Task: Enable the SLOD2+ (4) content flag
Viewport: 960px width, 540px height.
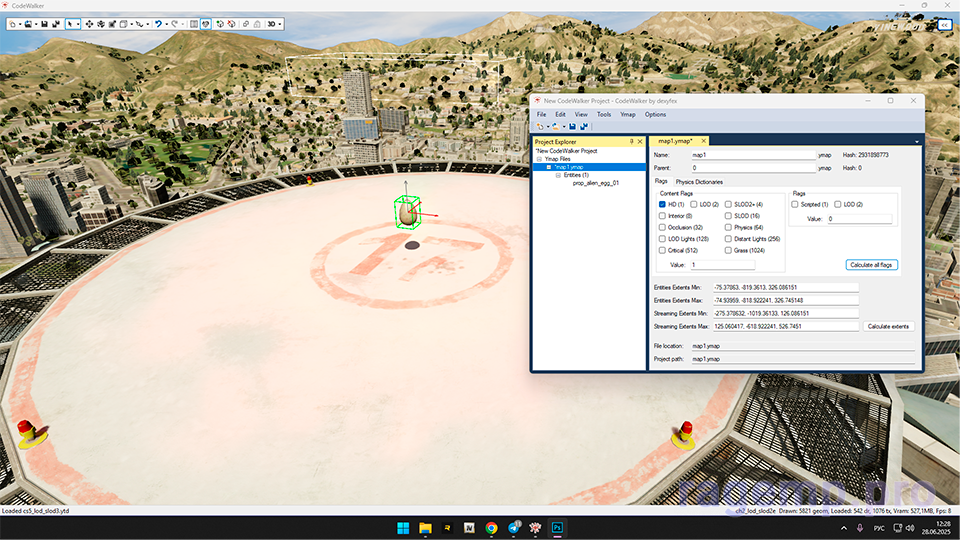Action: point(728,204)
